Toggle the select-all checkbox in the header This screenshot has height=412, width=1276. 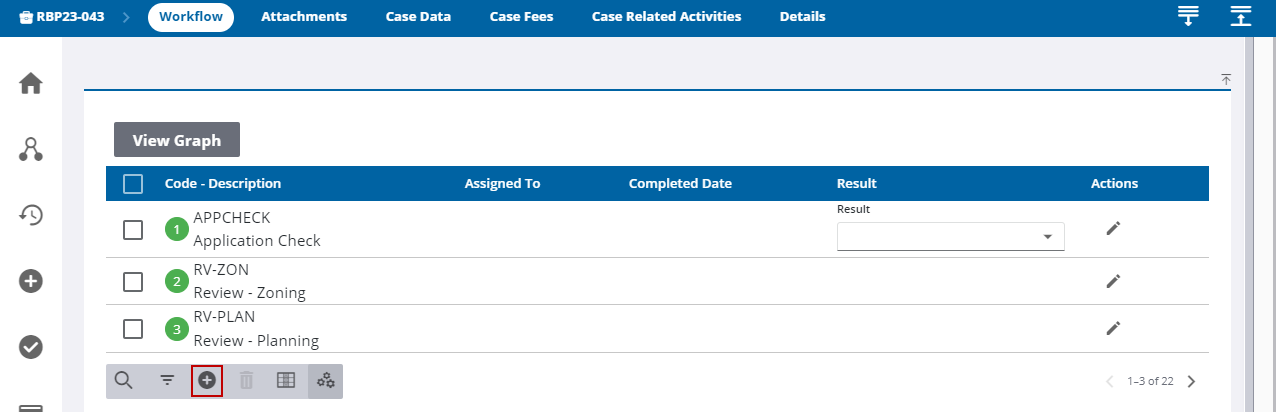(x=133, y=184)
